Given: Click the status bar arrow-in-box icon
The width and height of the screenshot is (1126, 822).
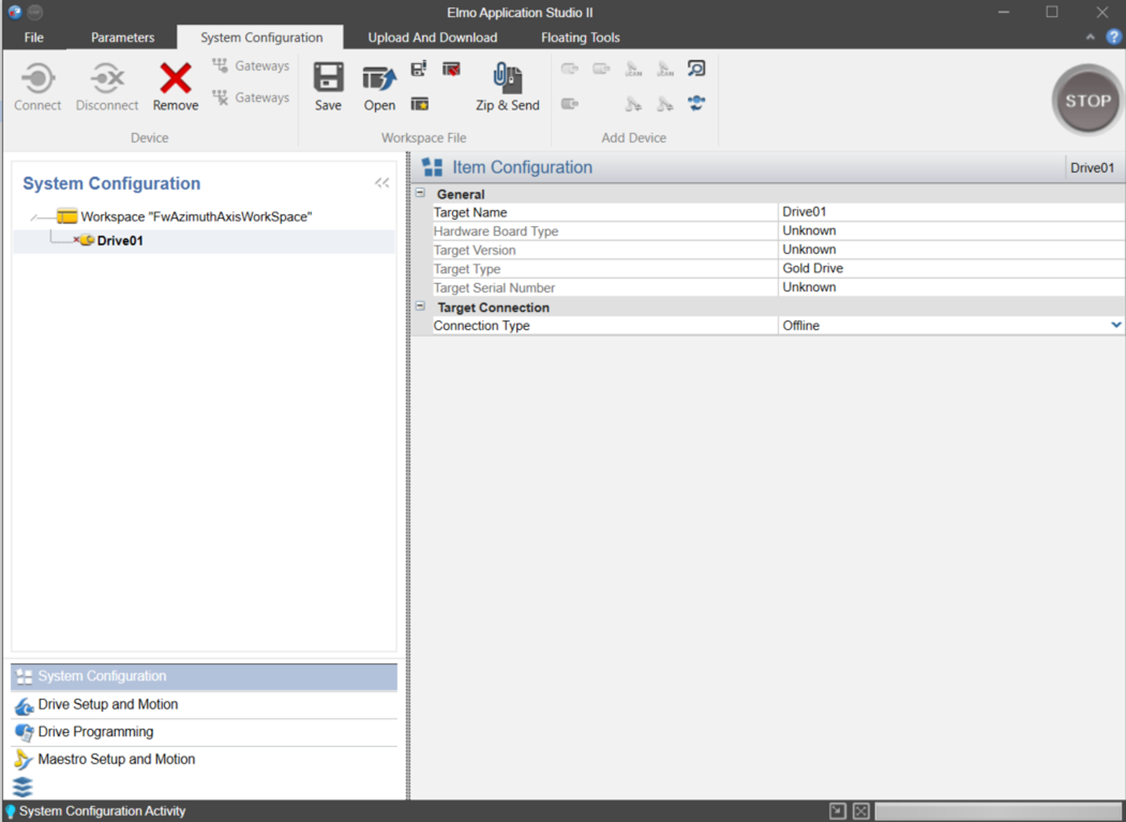Looking at the screenshot, I should tap(837, 811).
